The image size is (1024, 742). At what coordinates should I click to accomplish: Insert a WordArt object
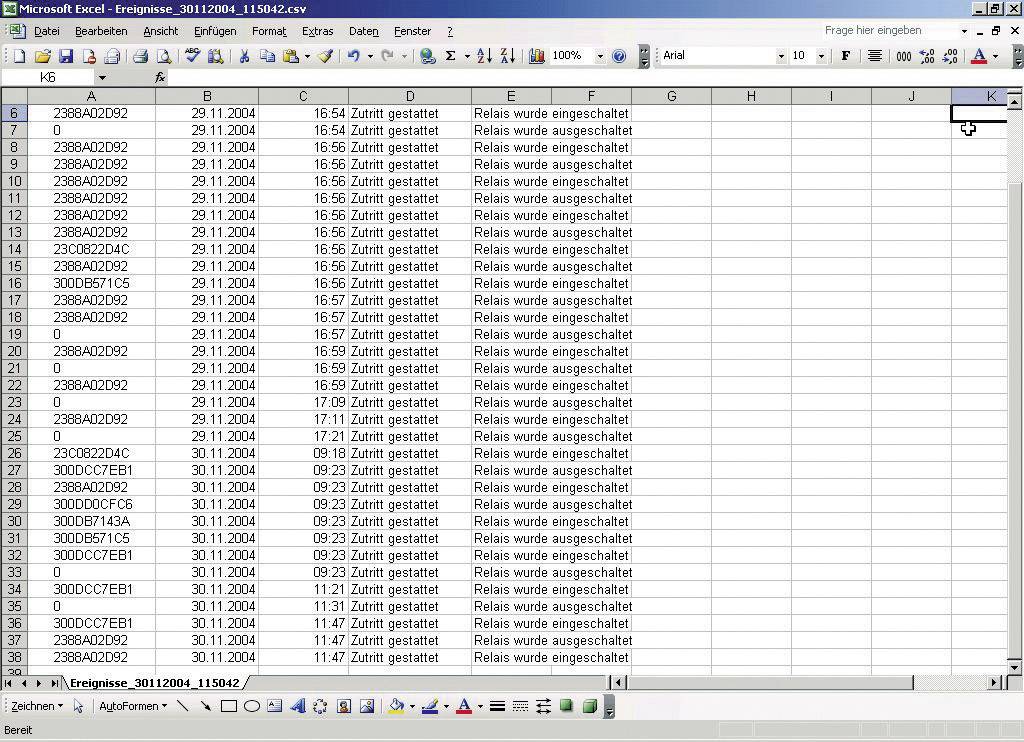[x=300, y=706]
